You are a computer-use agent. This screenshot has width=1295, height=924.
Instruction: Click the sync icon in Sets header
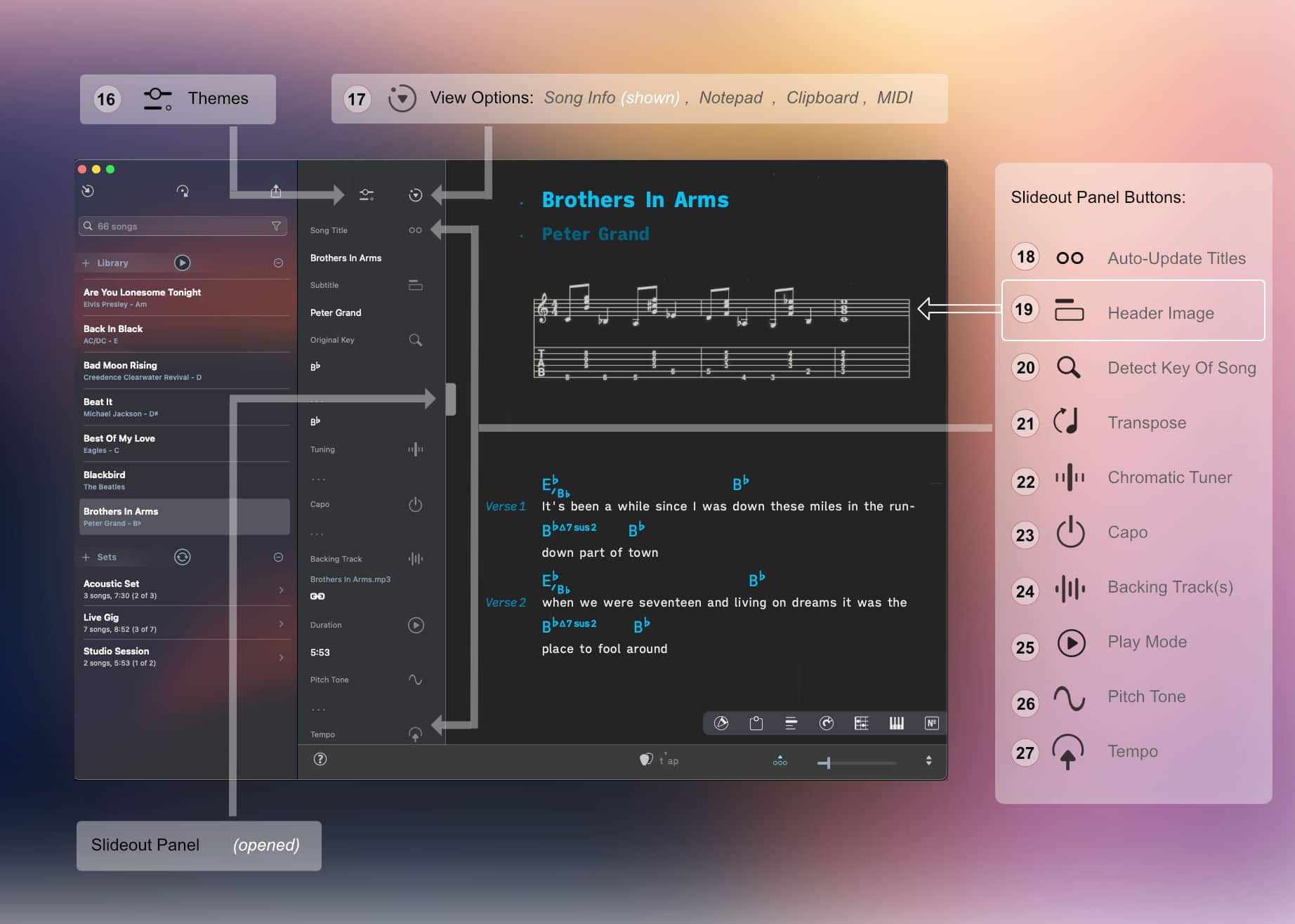[183, 557]
